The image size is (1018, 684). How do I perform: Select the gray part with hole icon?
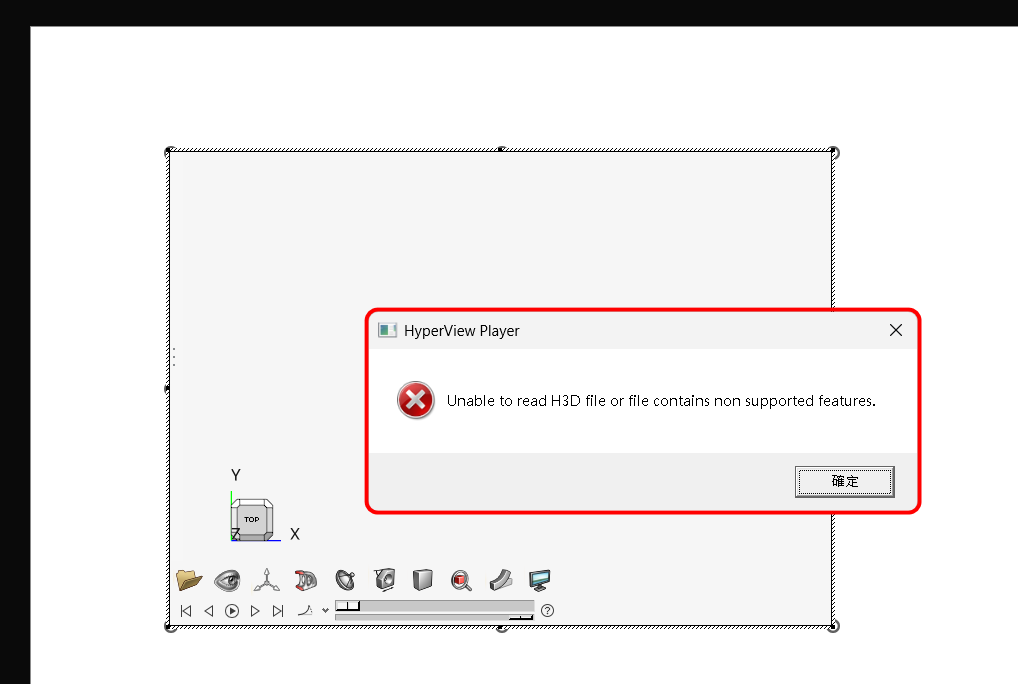tap(384, 580)
